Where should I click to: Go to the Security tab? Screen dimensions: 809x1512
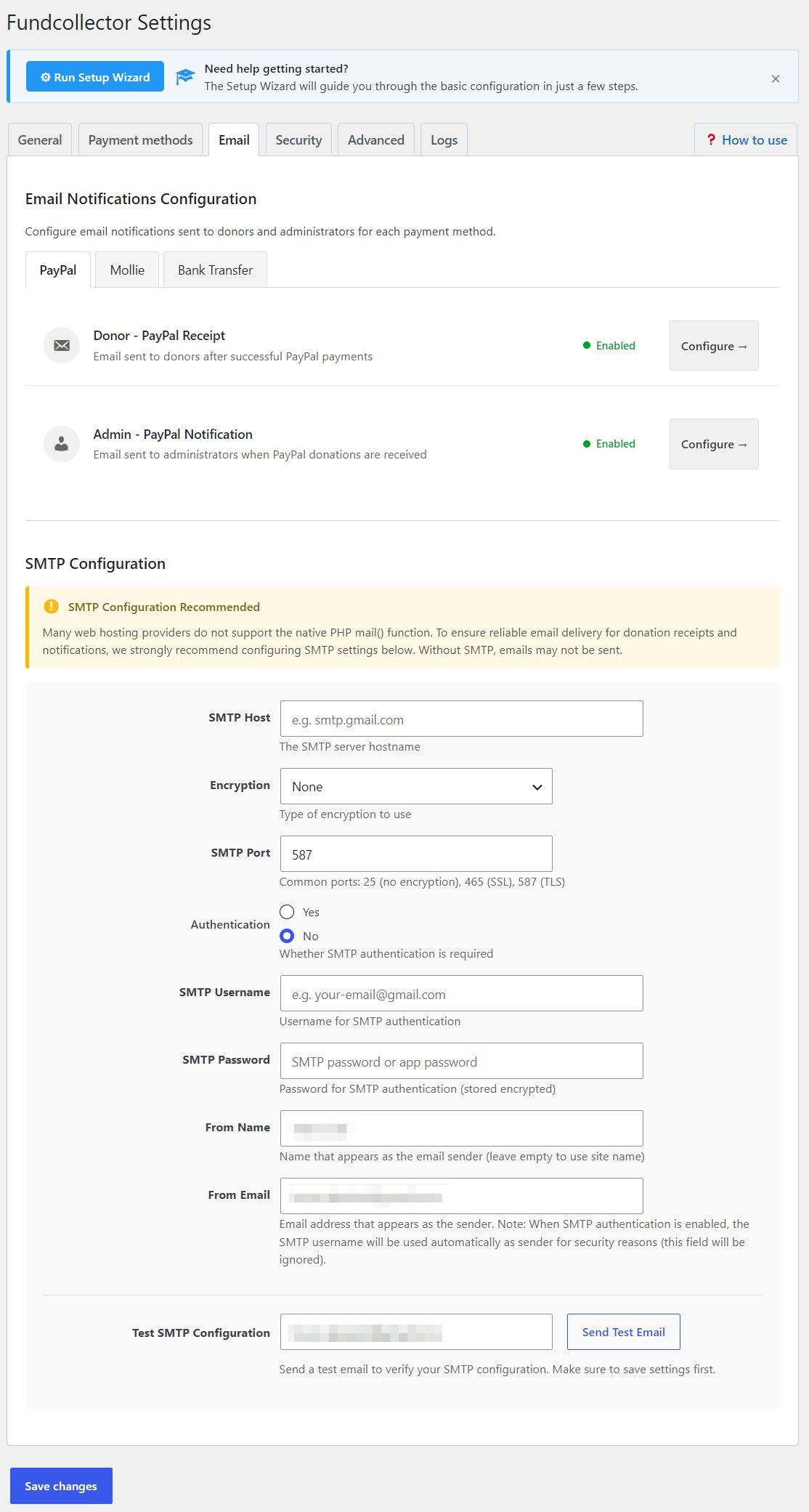pyautogui.click(x=298, y=140)
